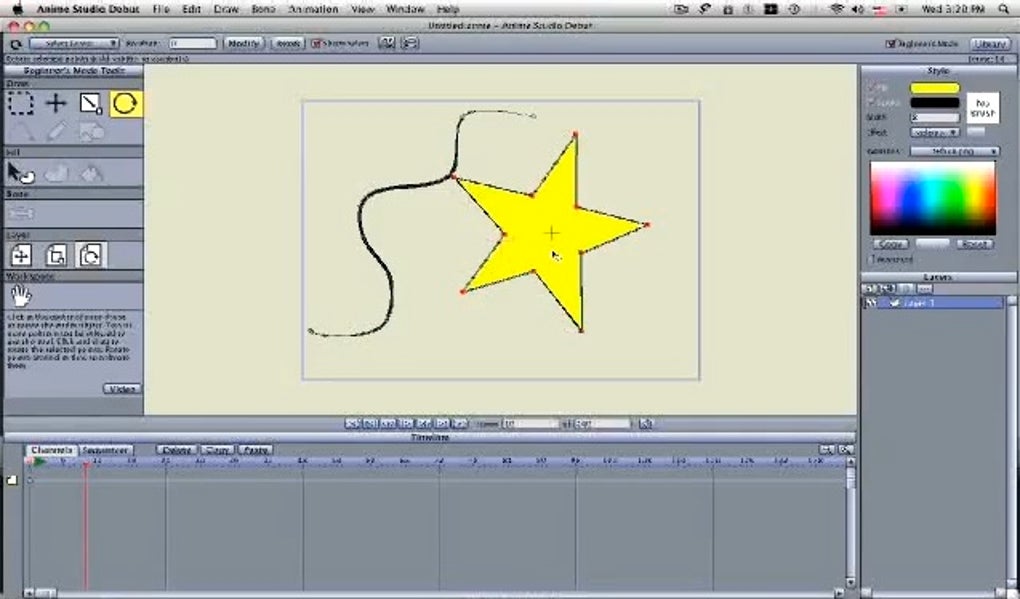Toggle the onion skin box left of timeline
Screen dimensions: 1020x599
click(12, 480)
